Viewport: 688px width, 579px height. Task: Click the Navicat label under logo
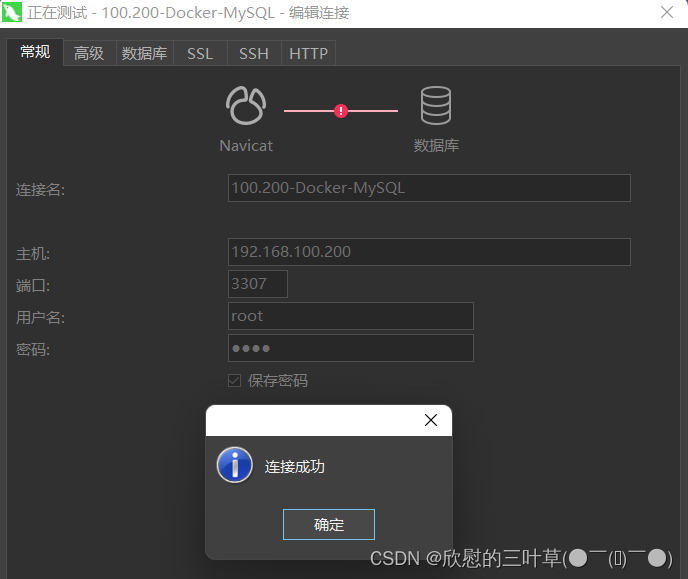[x=246, y=146]
